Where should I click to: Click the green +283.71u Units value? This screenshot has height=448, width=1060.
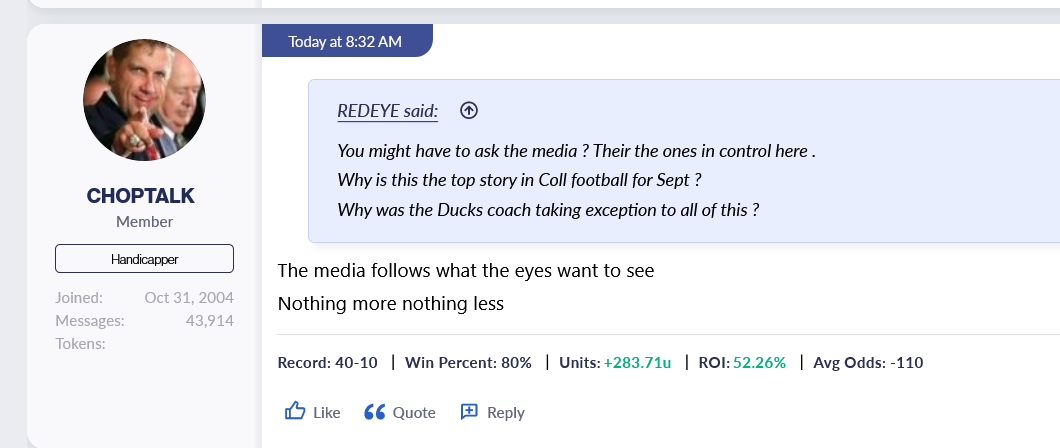[x=637, y=362]
